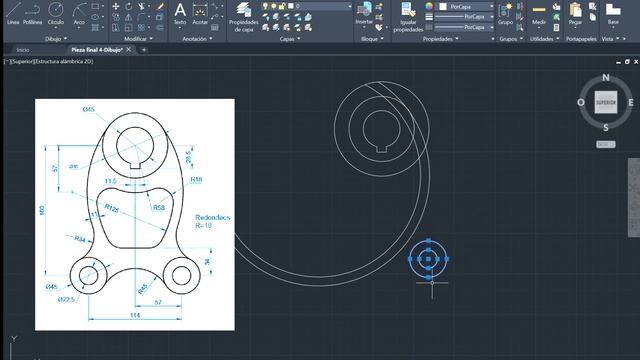Open the WCS dropdown below ViewCube

click(606, 144)
